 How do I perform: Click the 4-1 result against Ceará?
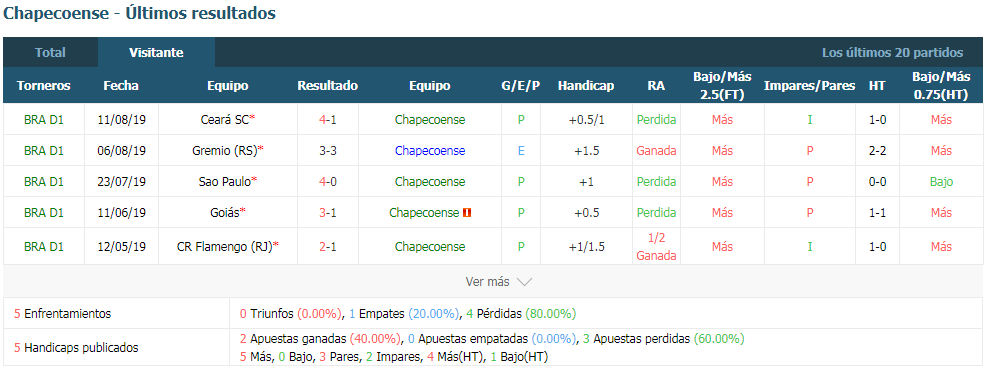[328, 120]
